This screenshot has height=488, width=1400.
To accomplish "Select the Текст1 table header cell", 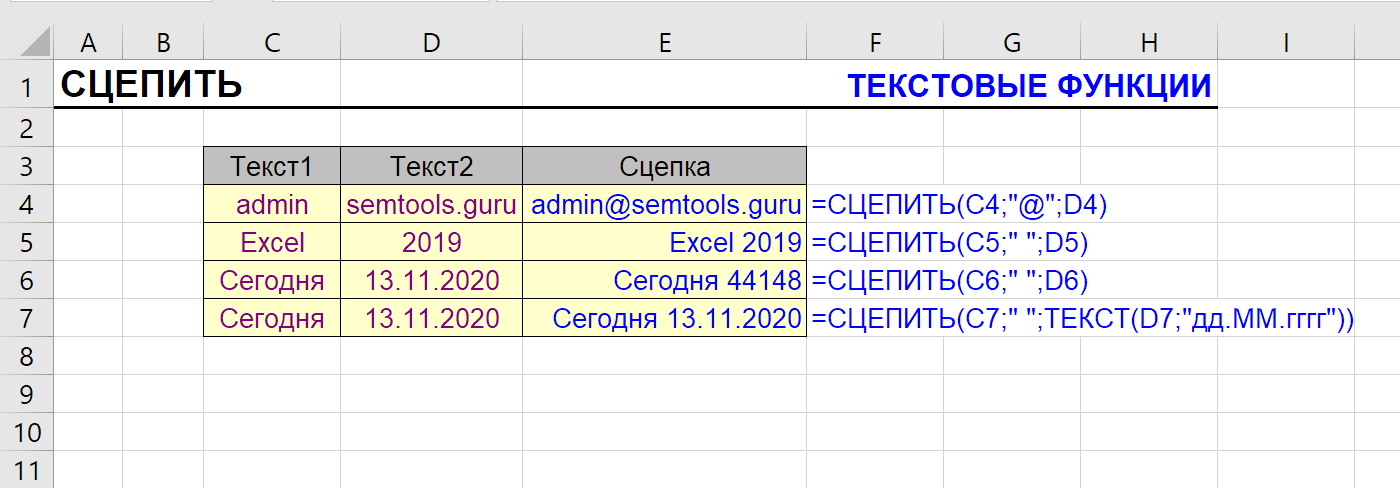I will pos(271,166).
